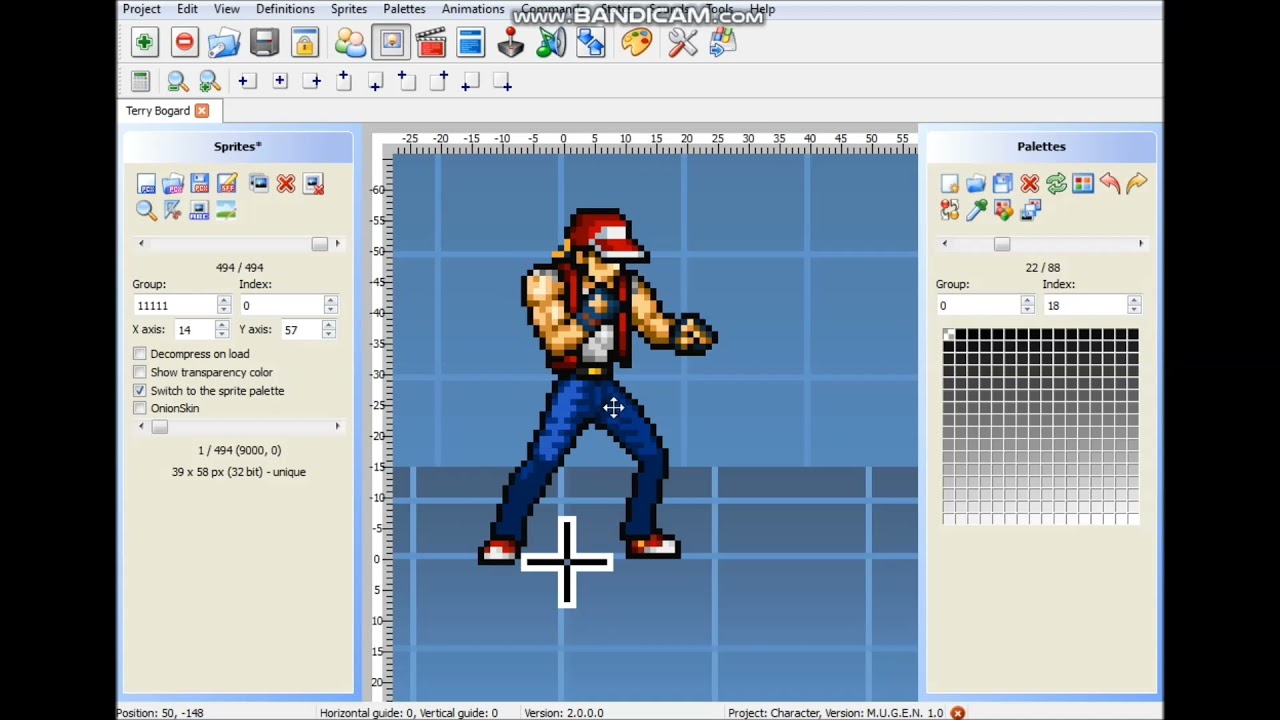Open a palette with the Palettes folder icon

(x=976, y=184)
